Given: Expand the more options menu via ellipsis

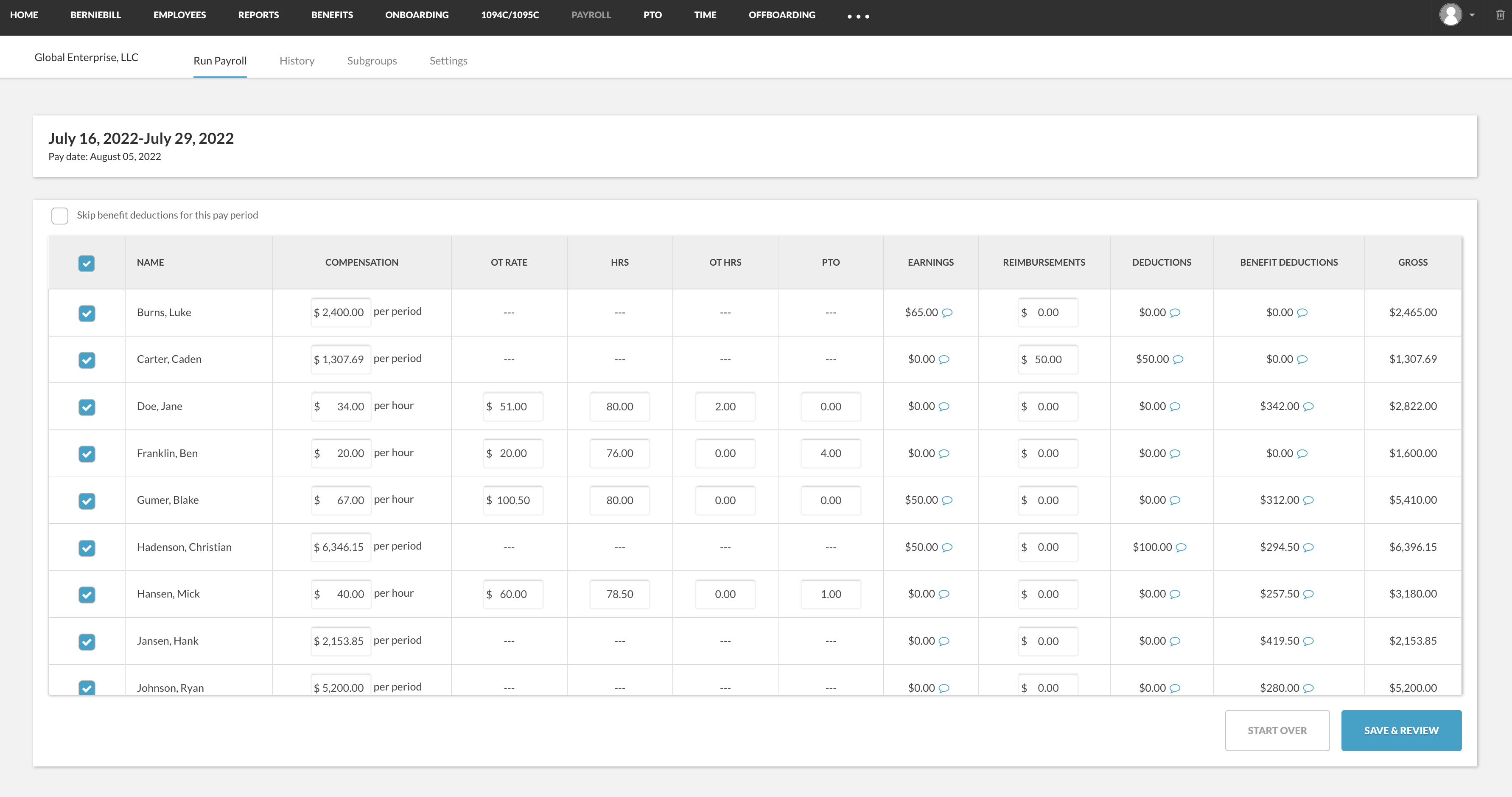Looking at the screenshot, I should pos(857,15).
